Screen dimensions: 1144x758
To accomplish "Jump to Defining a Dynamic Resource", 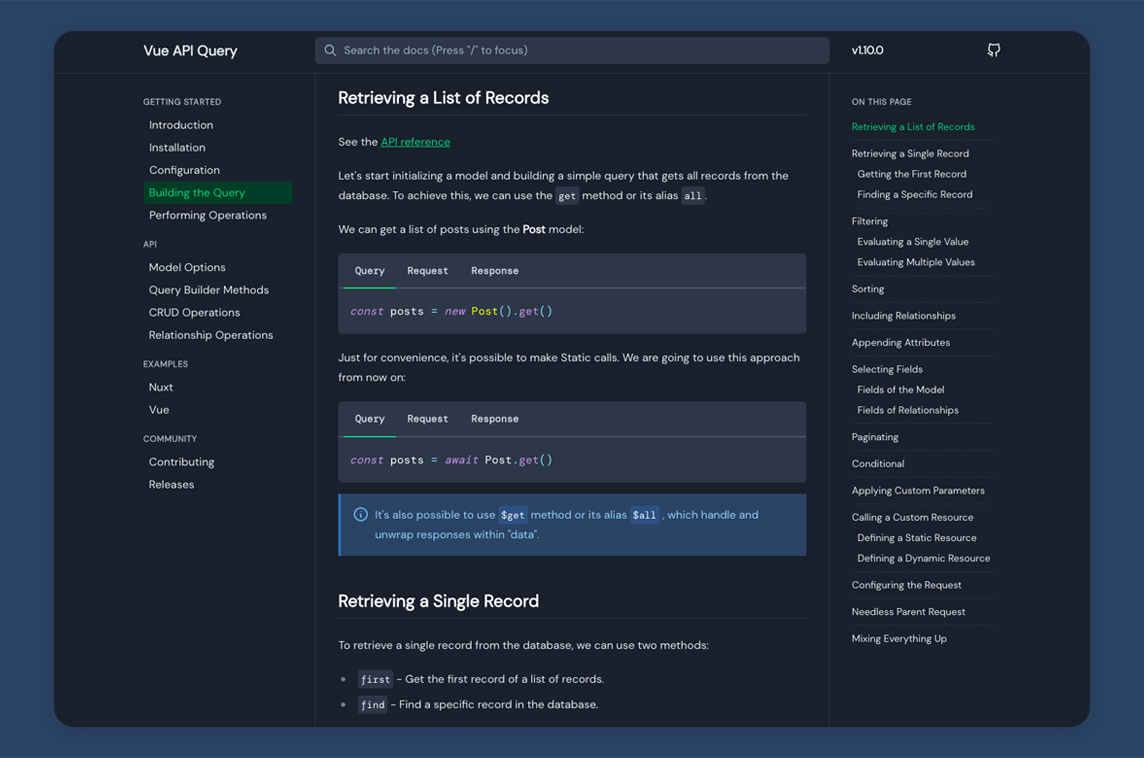I will [924, 558].
